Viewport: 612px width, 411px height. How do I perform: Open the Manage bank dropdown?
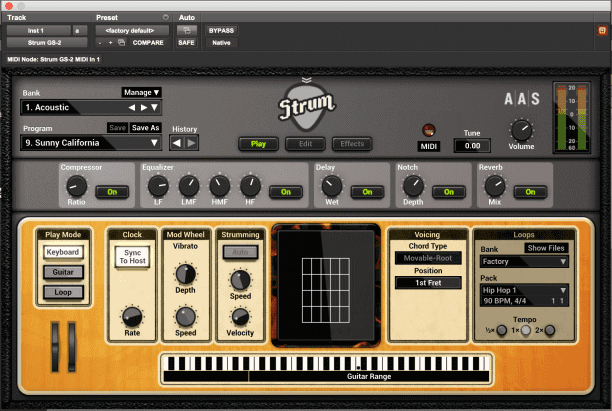(x=141, y=93)
